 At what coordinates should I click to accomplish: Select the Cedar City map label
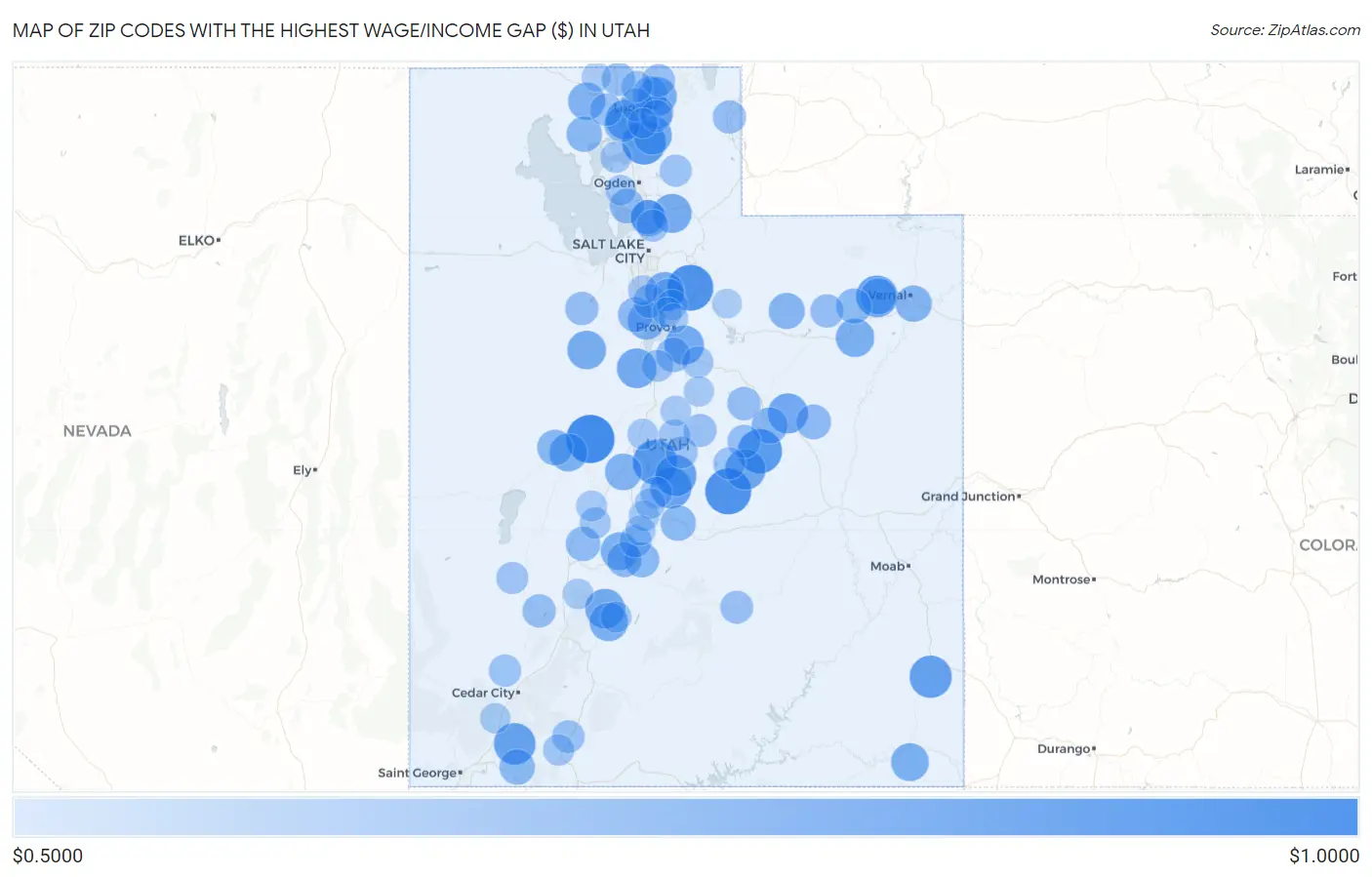[486, 693]
